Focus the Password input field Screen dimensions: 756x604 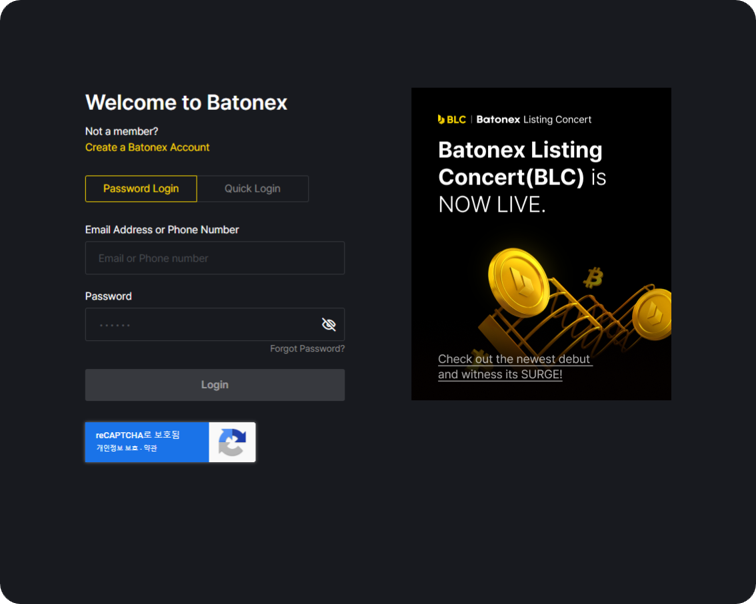click(x=215, y=324)
